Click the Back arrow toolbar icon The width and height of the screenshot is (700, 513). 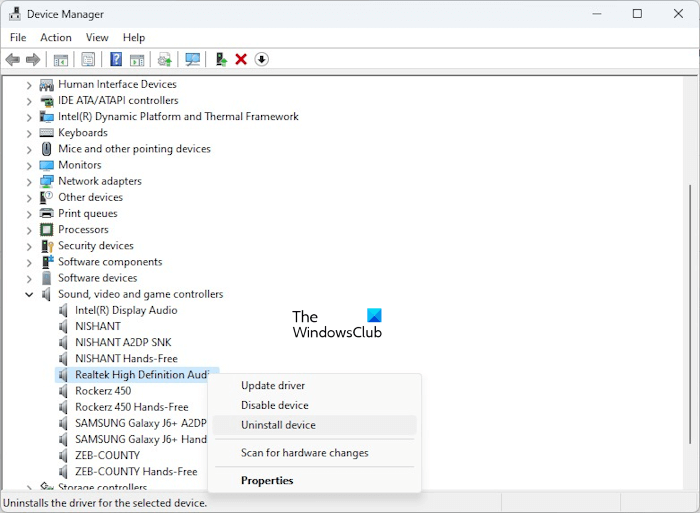tap(13, 59)
